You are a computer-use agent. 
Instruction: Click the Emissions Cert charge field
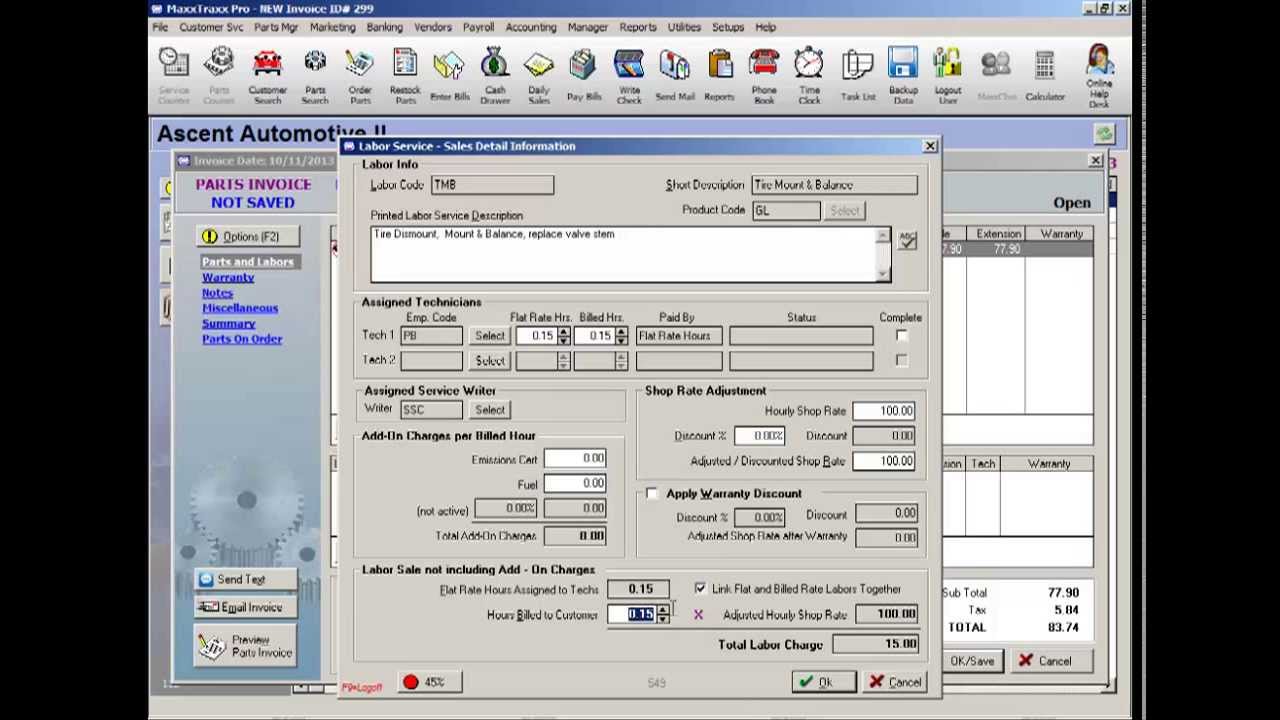coord(575,459)
